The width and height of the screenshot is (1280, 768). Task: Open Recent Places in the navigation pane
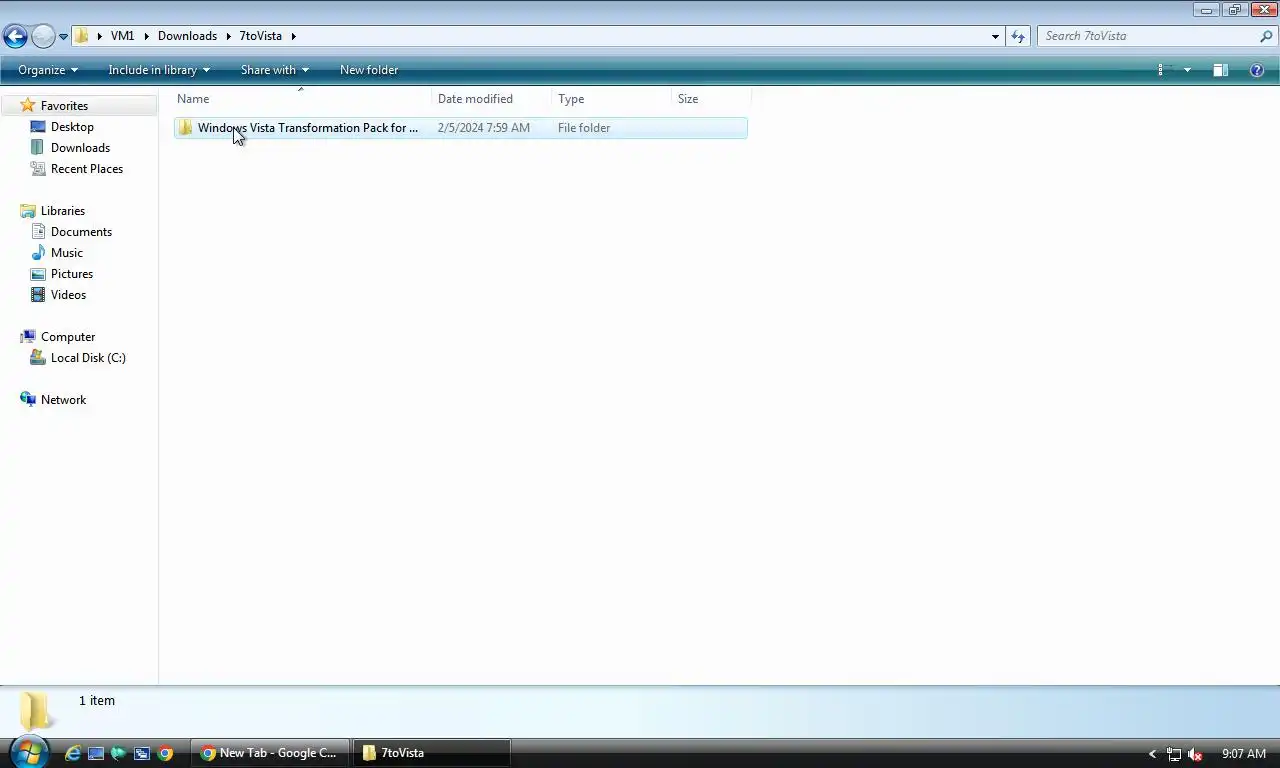pos(87,169)
